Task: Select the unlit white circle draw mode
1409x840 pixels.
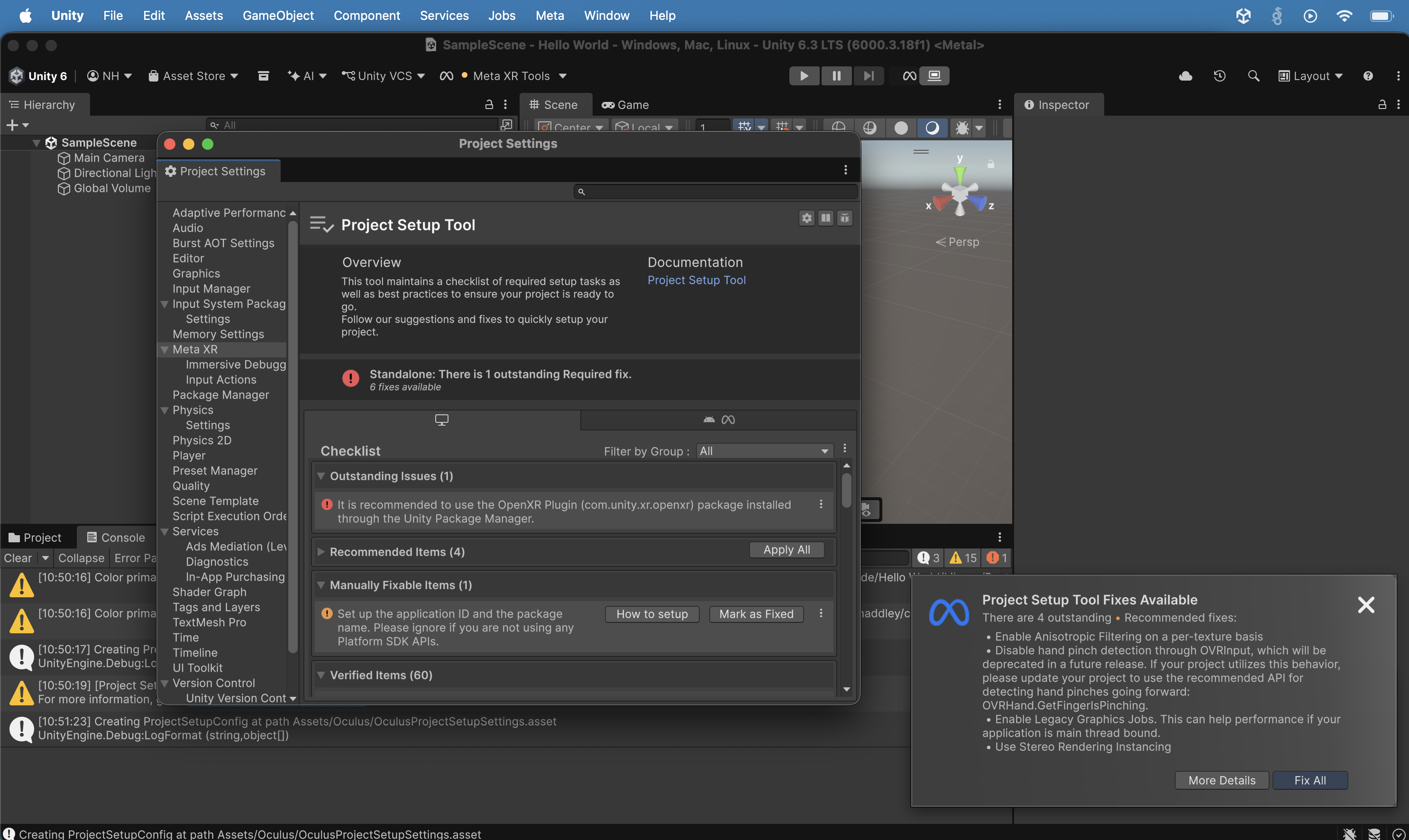Action: click(x=901, y=128)
